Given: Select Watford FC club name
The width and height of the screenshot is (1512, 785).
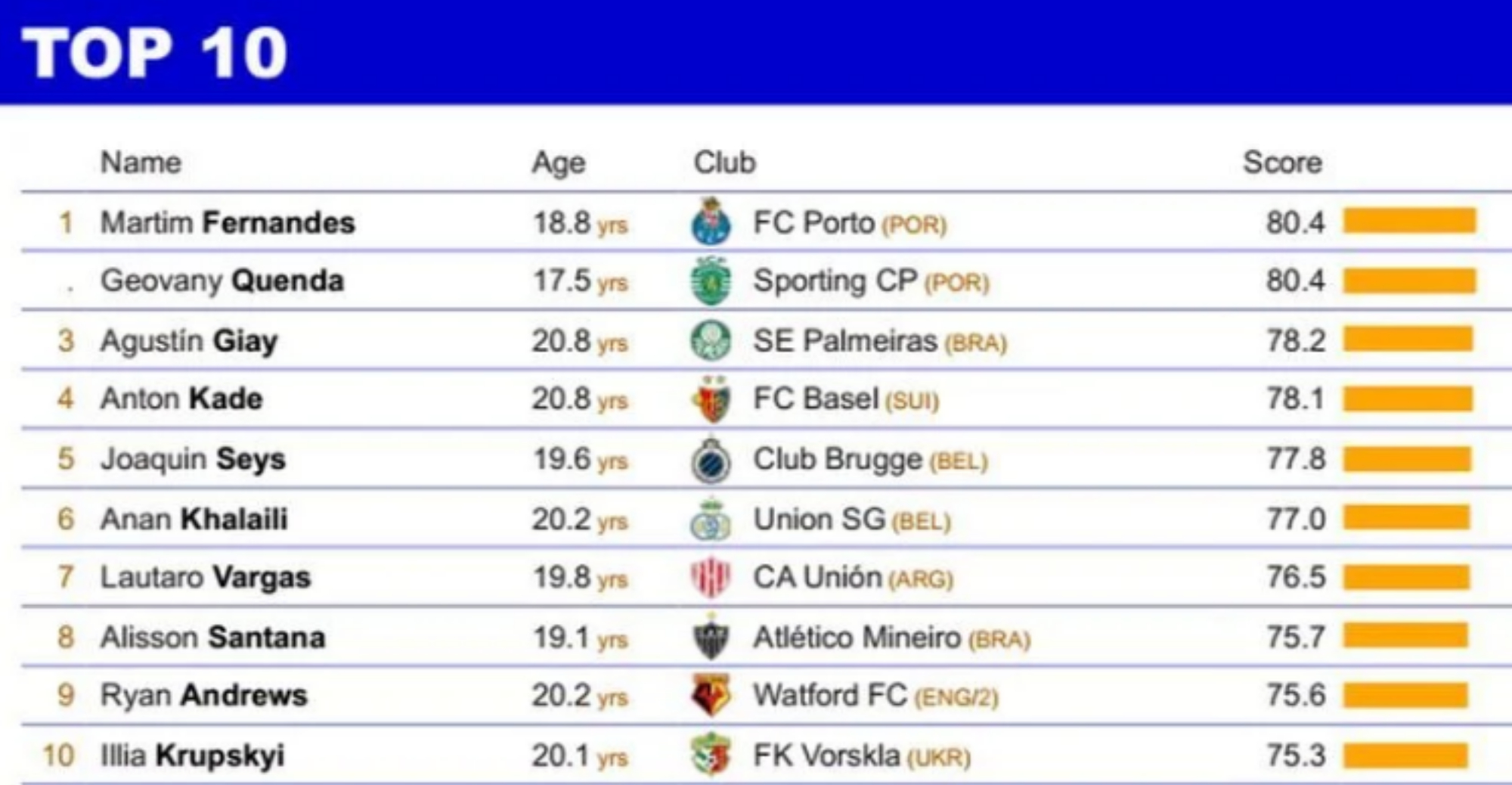Looking at the screenshot, I should coord(829,696).
